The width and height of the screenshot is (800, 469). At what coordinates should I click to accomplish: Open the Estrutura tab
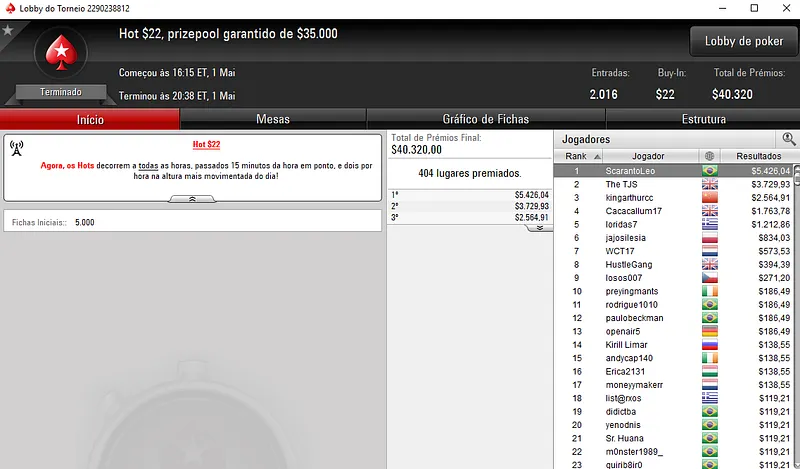click(704, 119)
